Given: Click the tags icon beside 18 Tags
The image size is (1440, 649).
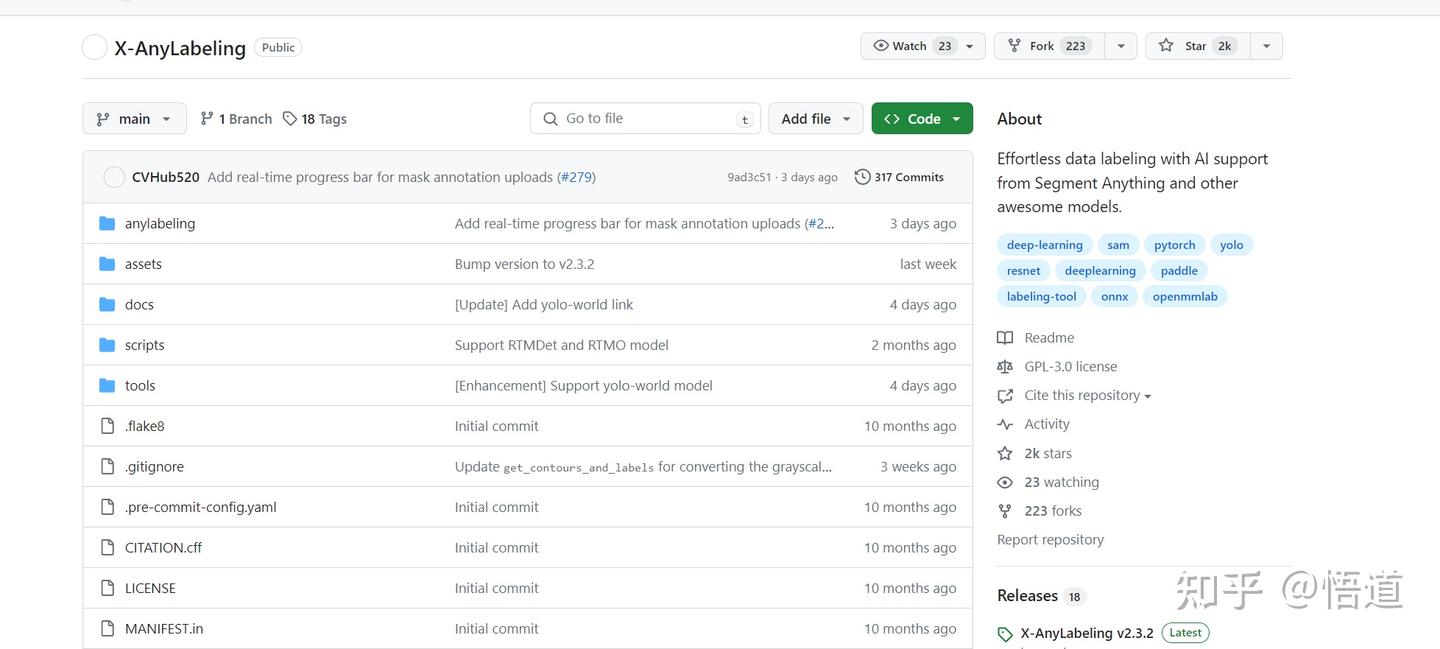Looking at the screenshot, I should click(290, 119).
